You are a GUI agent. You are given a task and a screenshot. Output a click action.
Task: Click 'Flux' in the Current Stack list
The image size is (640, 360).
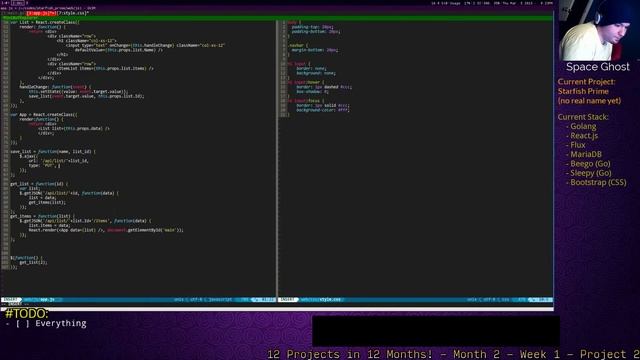click(578, 145)
